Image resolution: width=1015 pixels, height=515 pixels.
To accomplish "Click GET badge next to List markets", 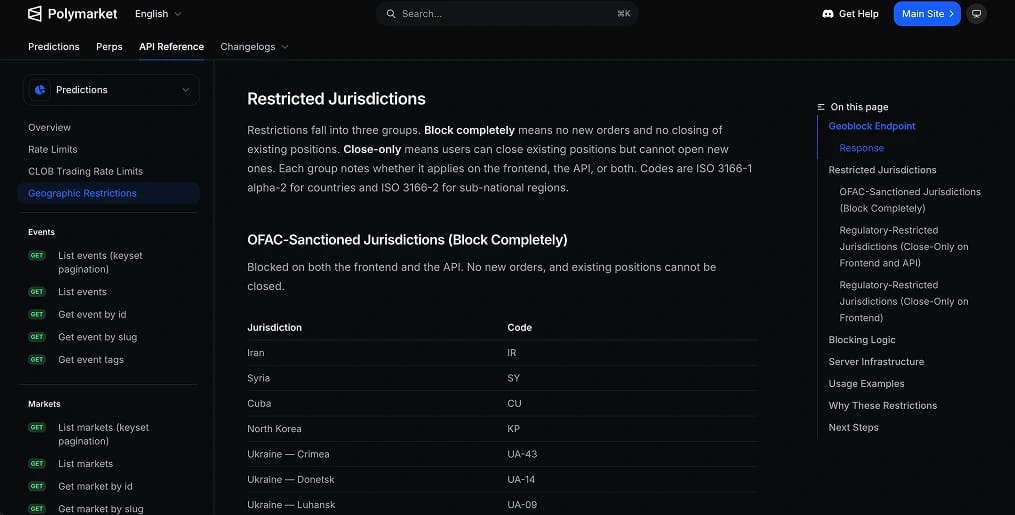I will pos(37,464).
